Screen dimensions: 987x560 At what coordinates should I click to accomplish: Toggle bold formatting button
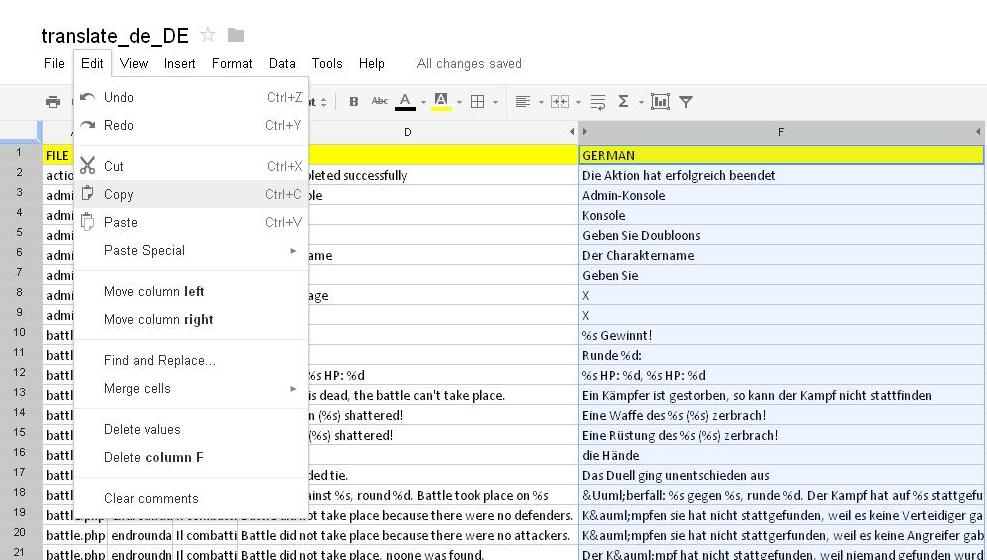click(x=354, y=101)
